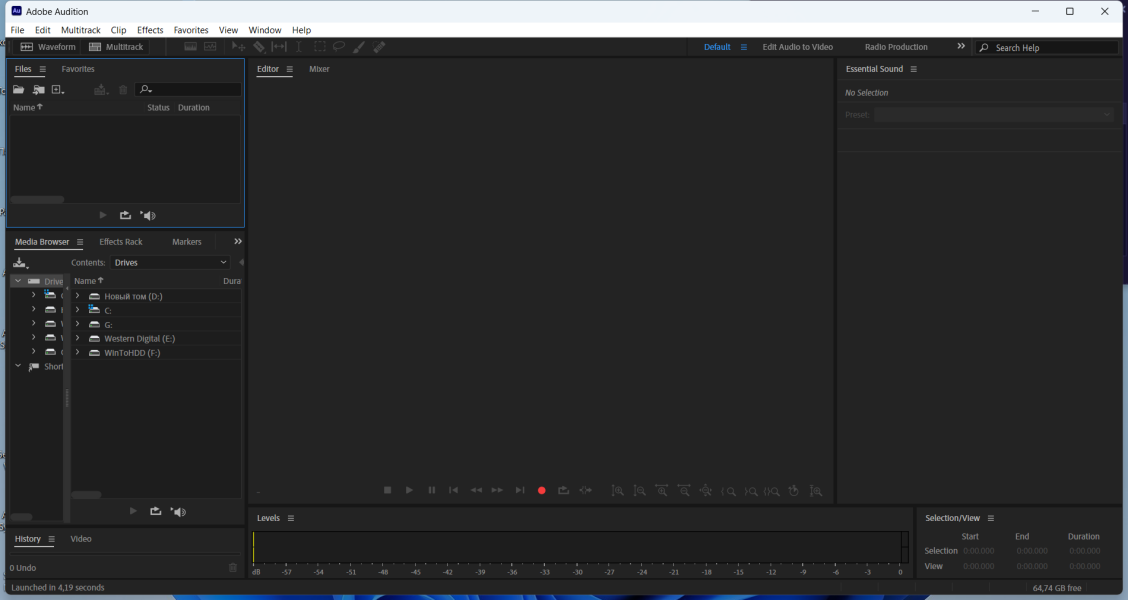Show more workspaces via top-bar chevrons
The width and height of the screenshot is (1128, 600).
960,46
